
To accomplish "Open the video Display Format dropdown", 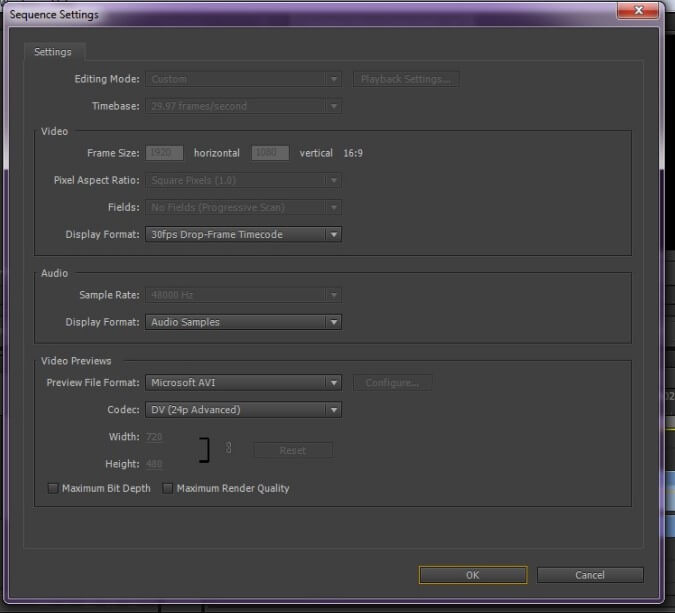I will [244, 235].
